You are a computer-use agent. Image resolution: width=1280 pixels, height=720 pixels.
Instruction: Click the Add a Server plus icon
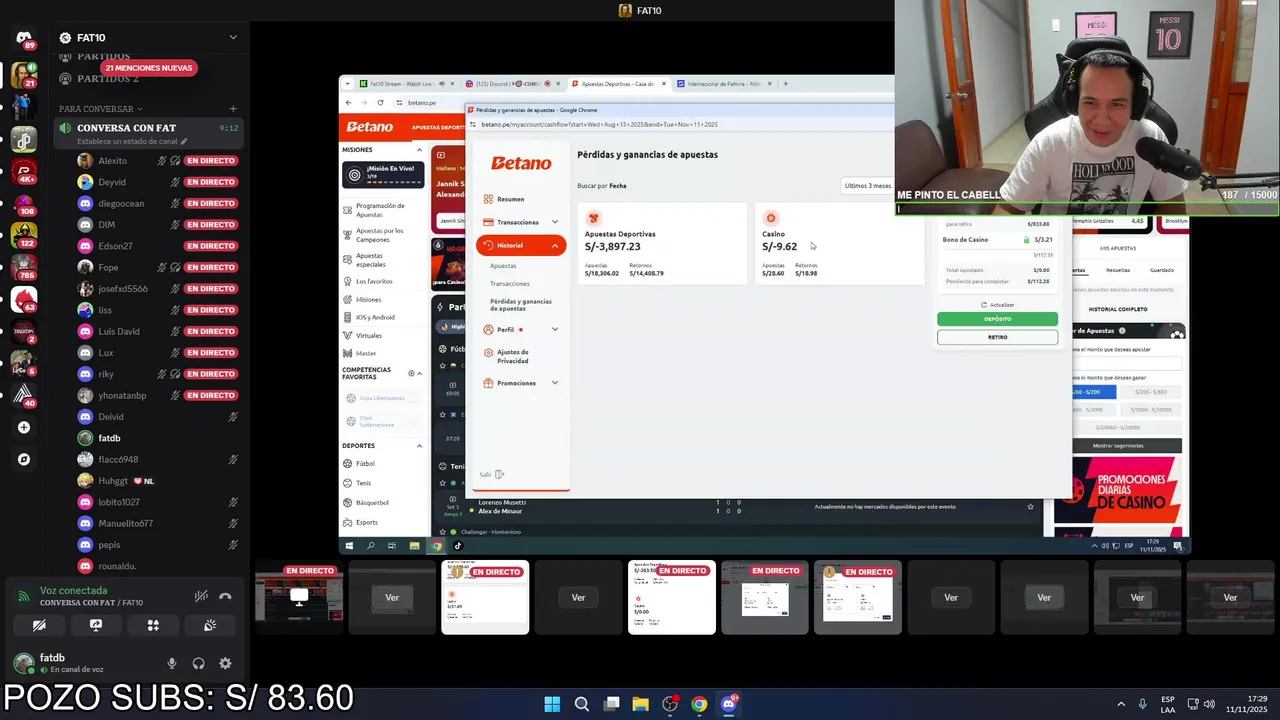click(x=24, y=427)
